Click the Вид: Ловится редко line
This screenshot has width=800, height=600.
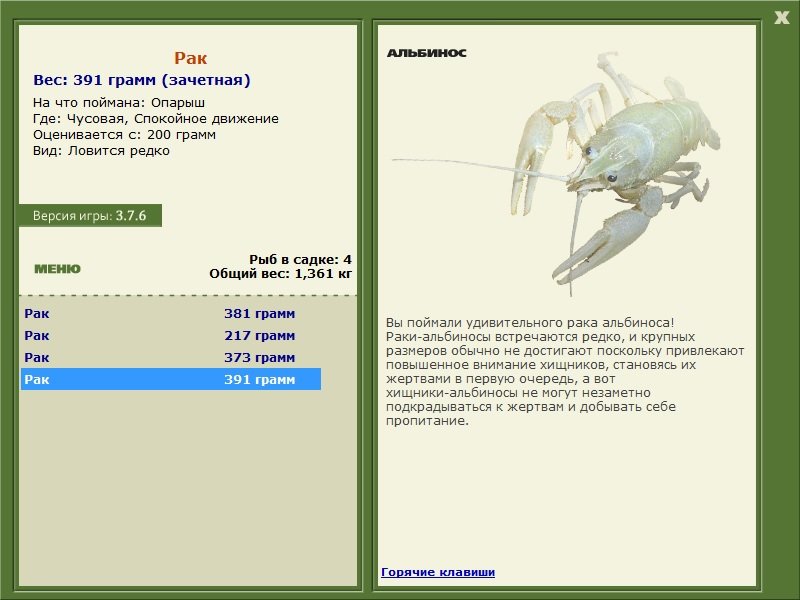click(101, 150)
